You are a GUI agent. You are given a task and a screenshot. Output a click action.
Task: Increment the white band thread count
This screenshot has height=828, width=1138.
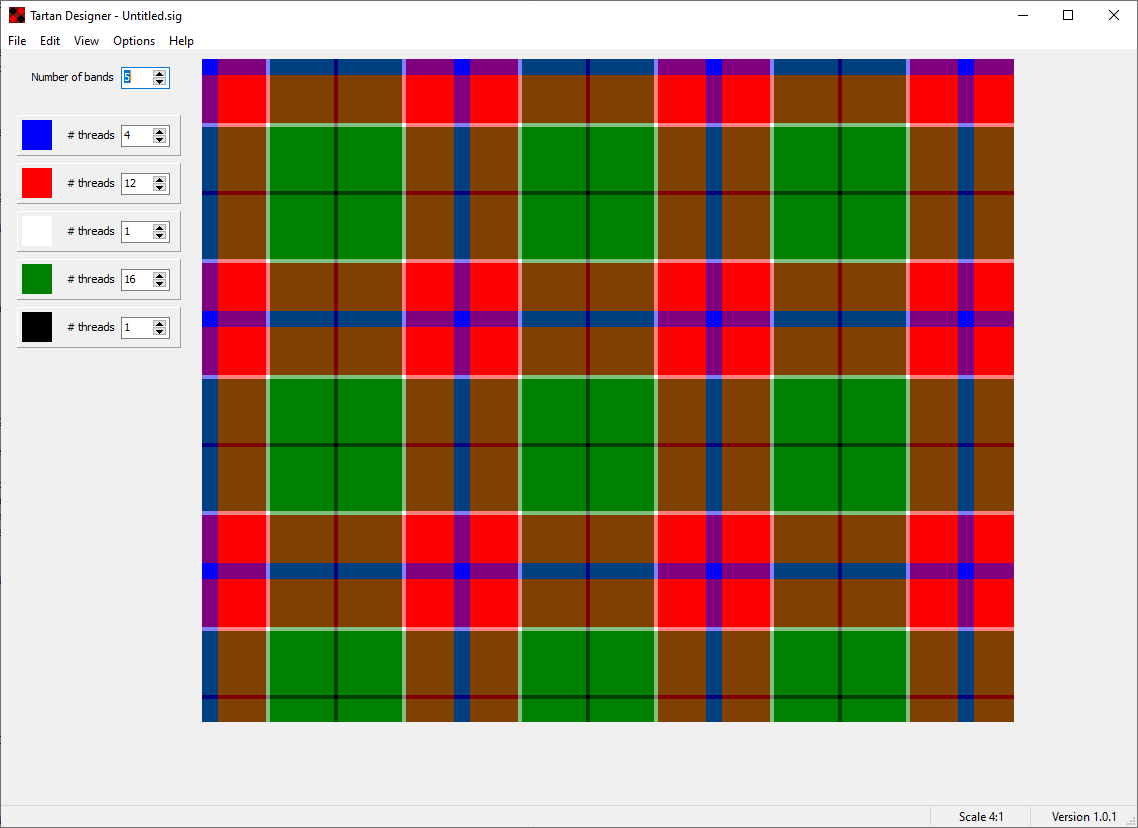pos(160,226)
